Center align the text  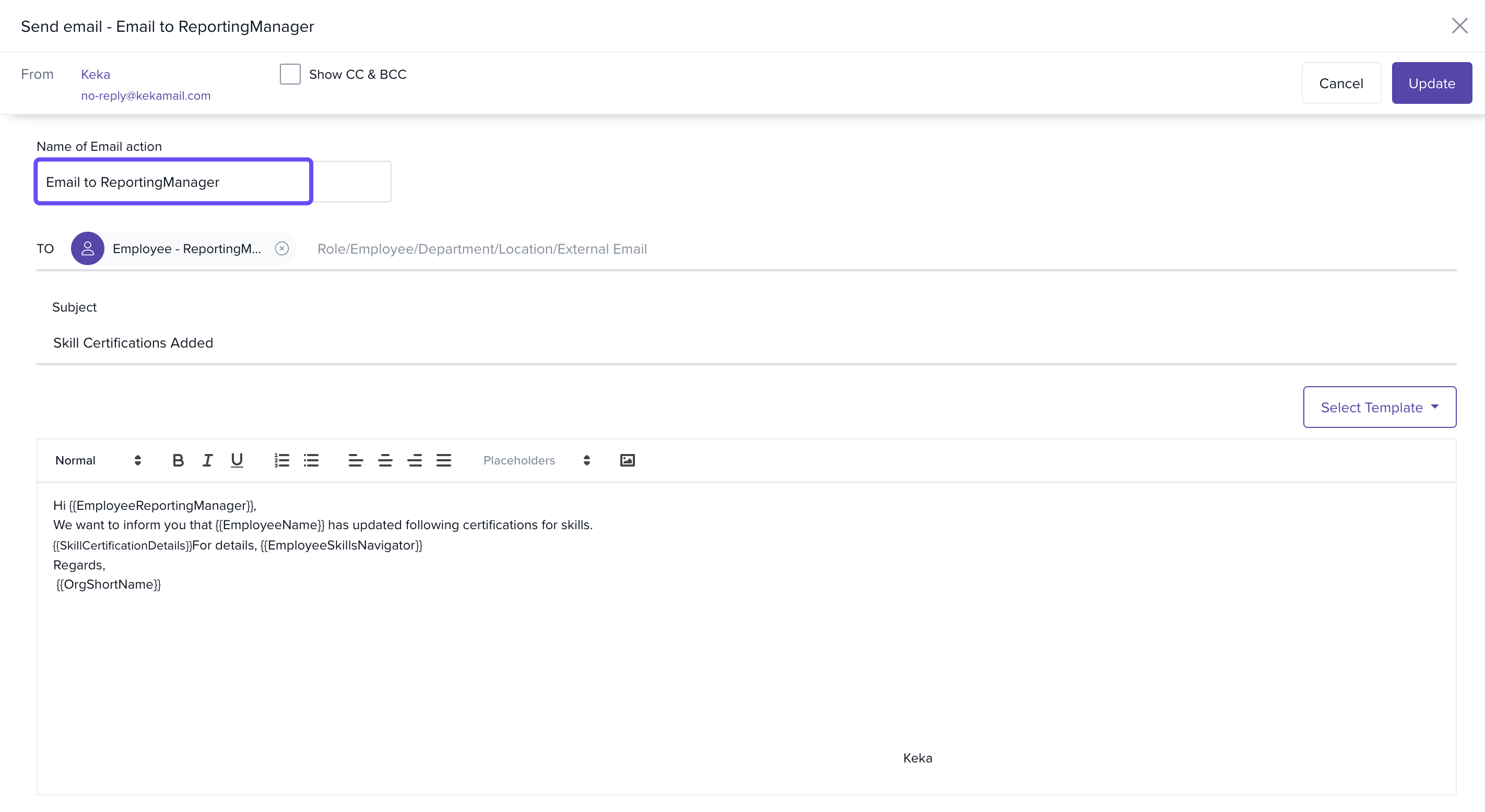384,460
